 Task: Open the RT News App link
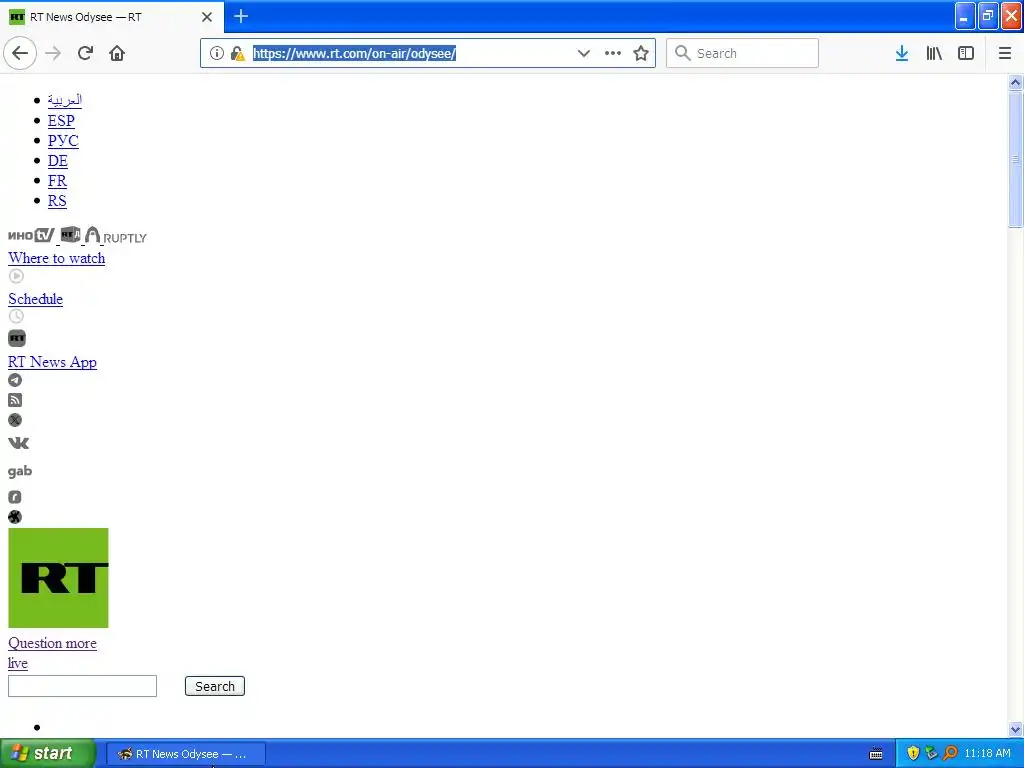[52, 362]
